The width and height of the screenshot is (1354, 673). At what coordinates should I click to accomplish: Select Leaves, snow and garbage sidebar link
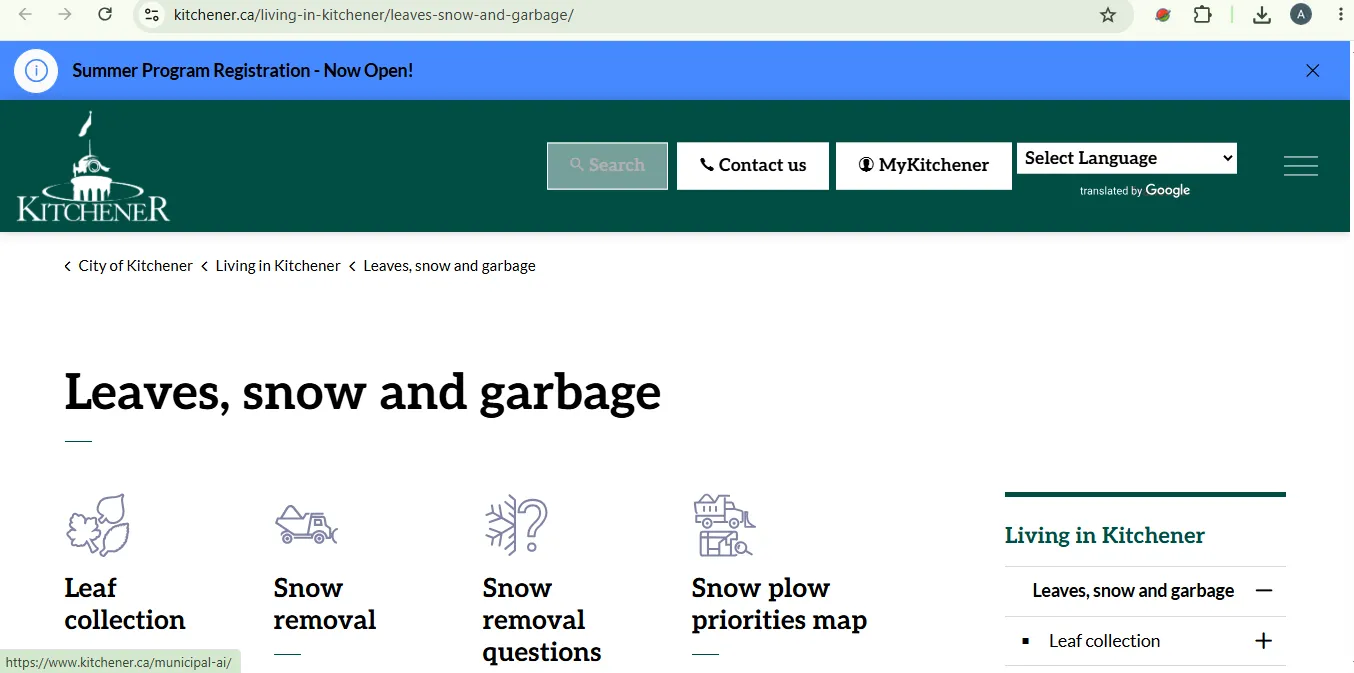pyautogui.click(x=1133, y=591)
